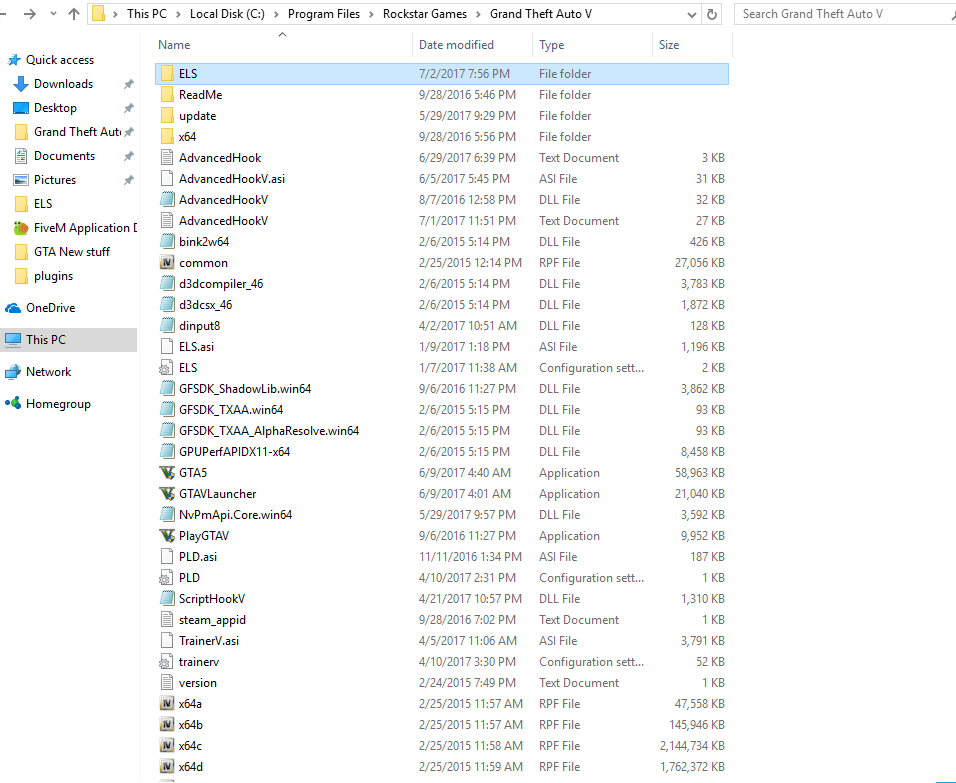956x783 pixels.
Task: Open ELS folder in the sidebar
Action: point(43,204)
